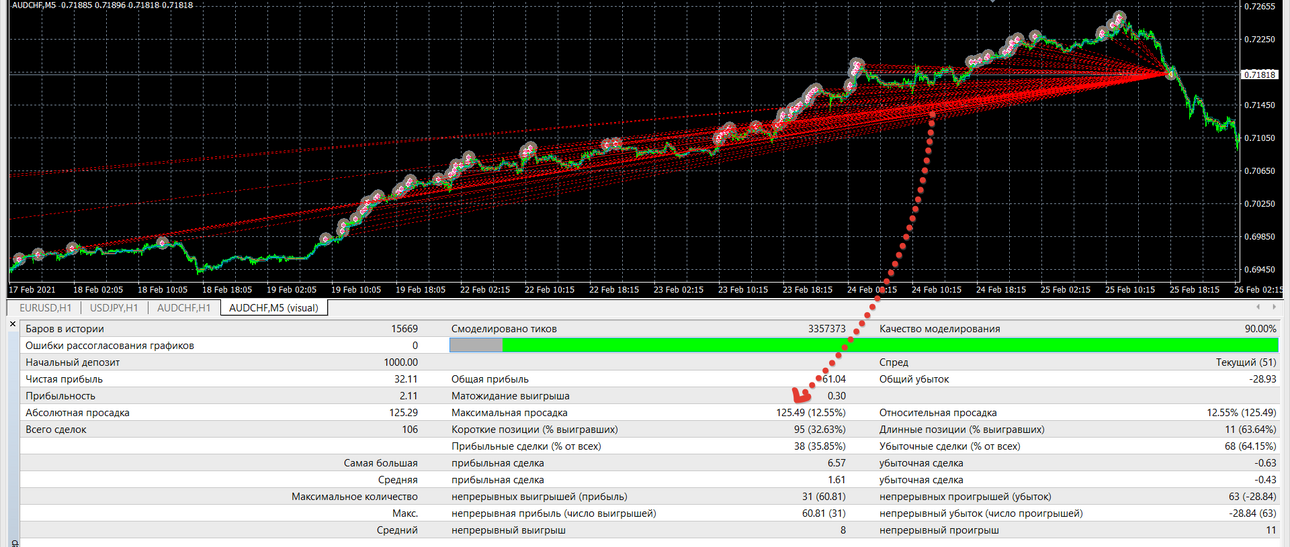
Task: Switch to the USDJPY,H1 chart tab
Action: [114, 308]
